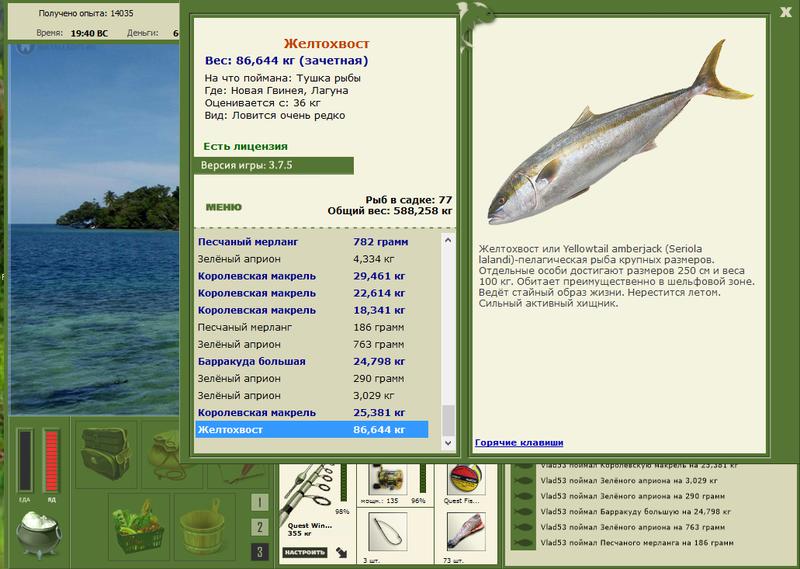Click the НАСТРОИТЬ button
The height and width of the screenshot is (569, 800).
(305, 552)
